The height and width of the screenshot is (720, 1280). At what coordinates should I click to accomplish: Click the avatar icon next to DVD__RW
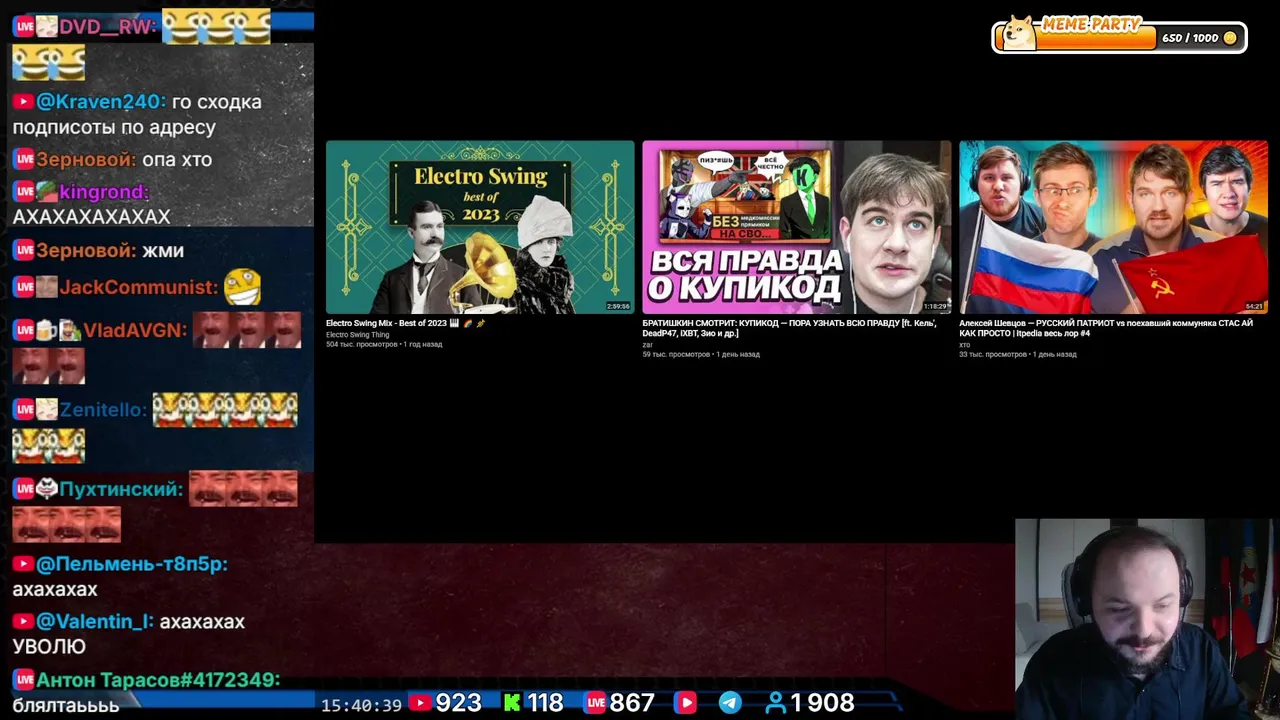pos(47,27)
